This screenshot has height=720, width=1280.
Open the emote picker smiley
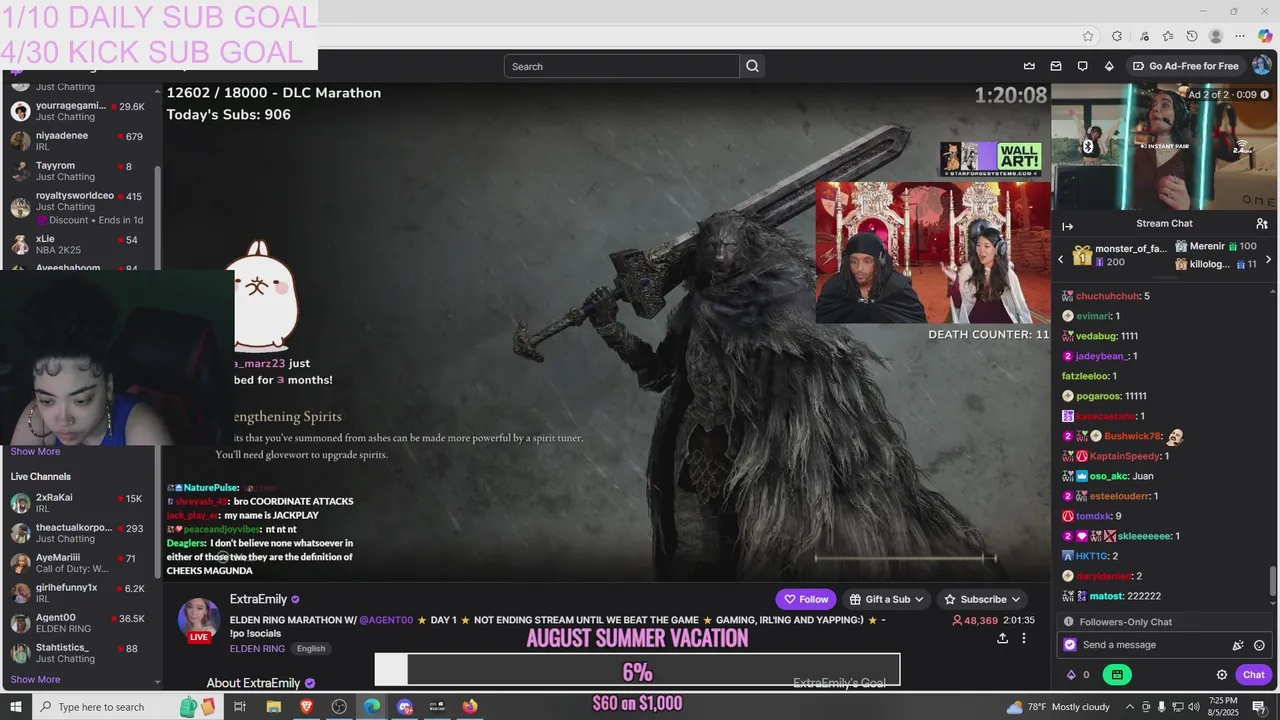click(1259, 645)
